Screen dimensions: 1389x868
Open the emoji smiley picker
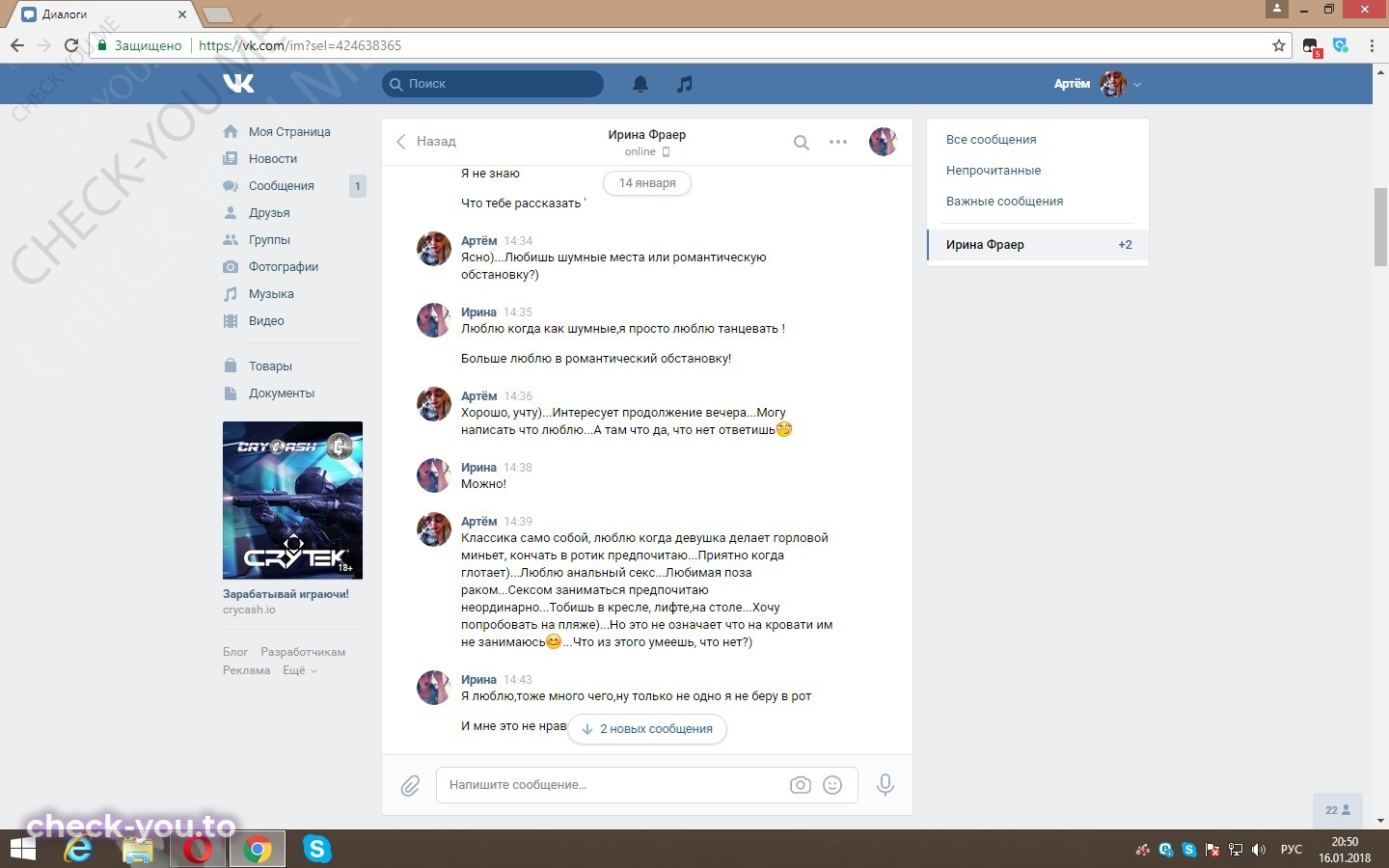point(832,785)
